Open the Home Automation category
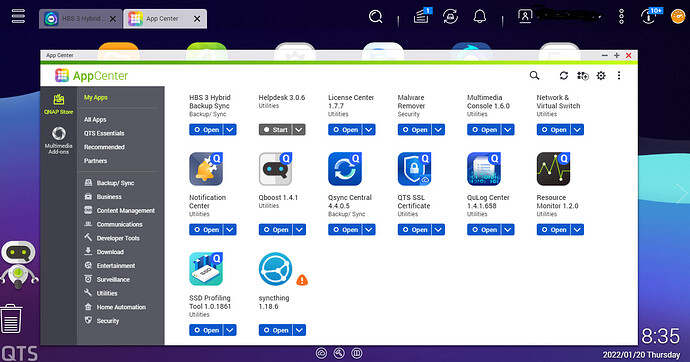Image resolution: width=690 pixels, height=362 pixels. pyautogui.click(x=115, y=307)
